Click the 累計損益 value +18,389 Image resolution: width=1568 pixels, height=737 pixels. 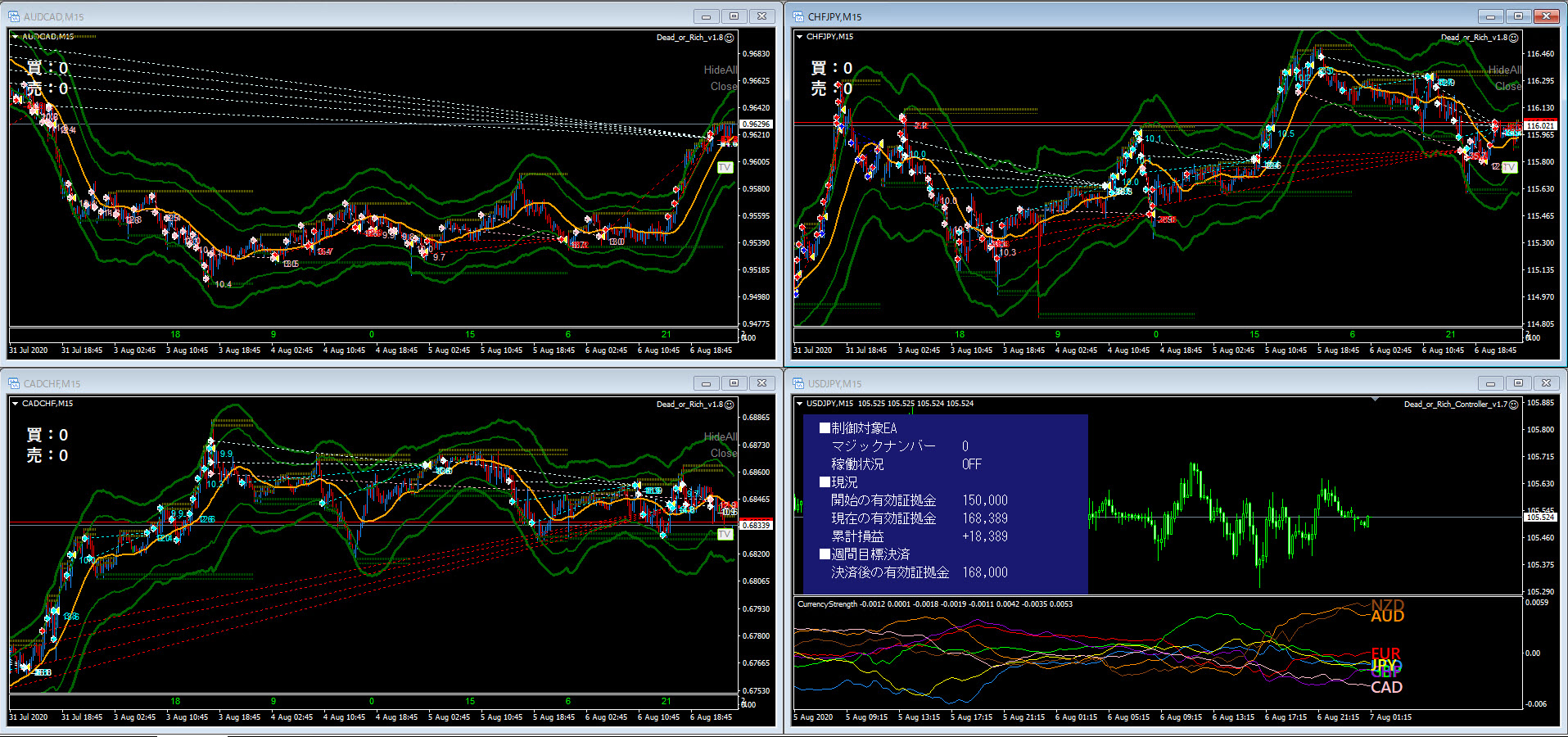click(985, 536)
